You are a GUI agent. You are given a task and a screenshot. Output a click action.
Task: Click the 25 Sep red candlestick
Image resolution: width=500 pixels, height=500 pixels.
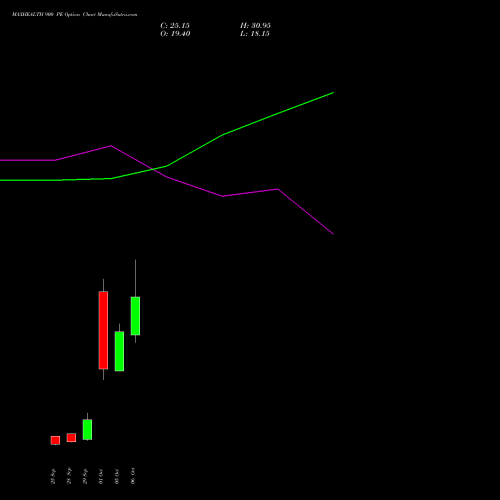55,440
